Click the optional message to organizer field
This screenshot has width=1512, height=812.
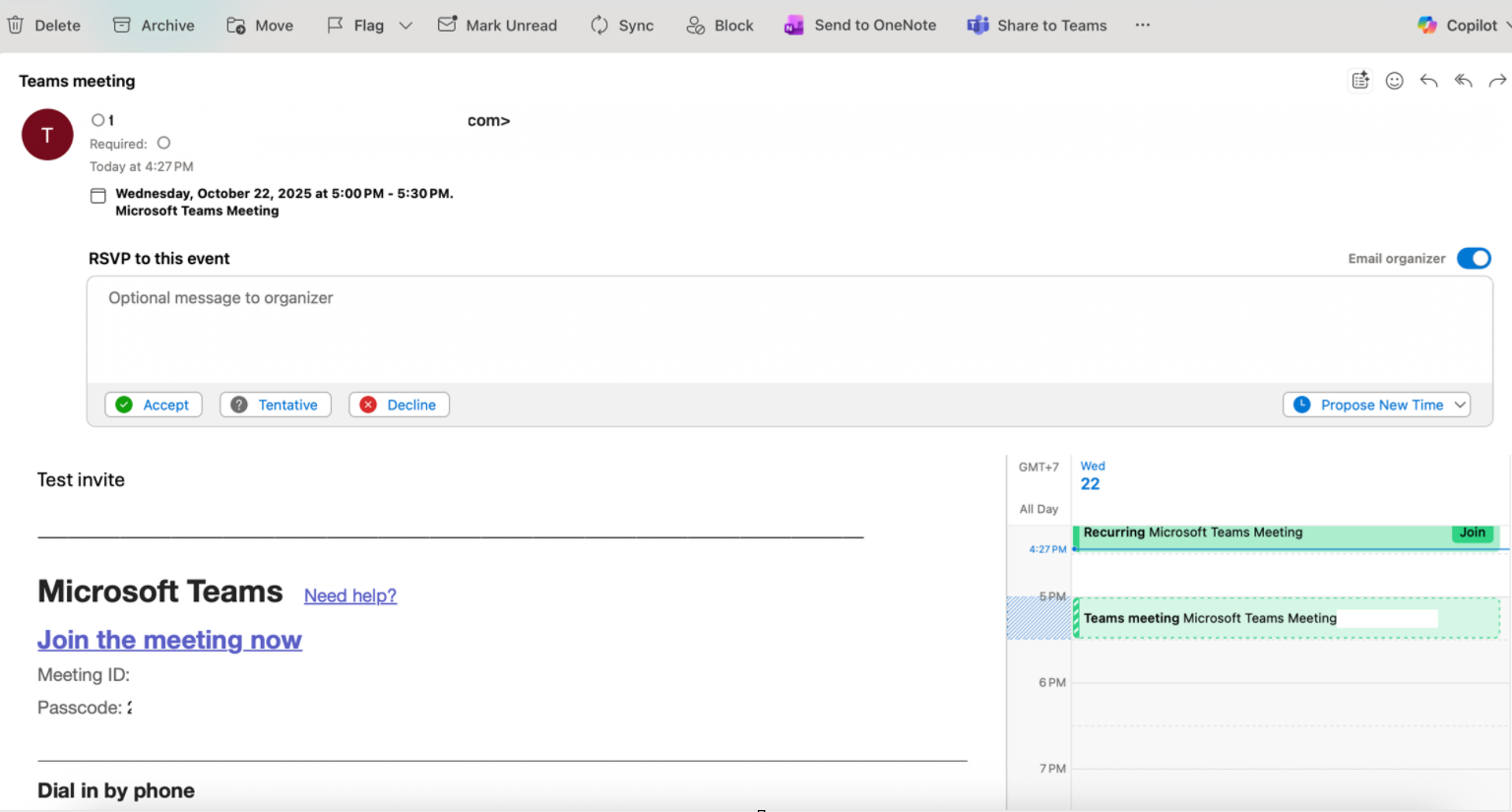tap(789, 330)
